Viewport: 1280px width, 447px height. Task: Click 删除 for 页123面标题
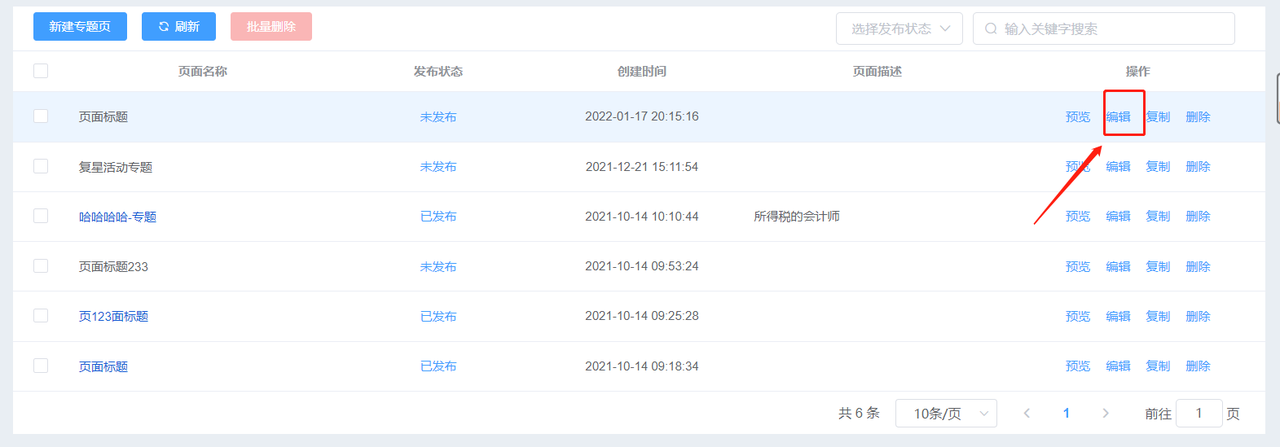1198,317
